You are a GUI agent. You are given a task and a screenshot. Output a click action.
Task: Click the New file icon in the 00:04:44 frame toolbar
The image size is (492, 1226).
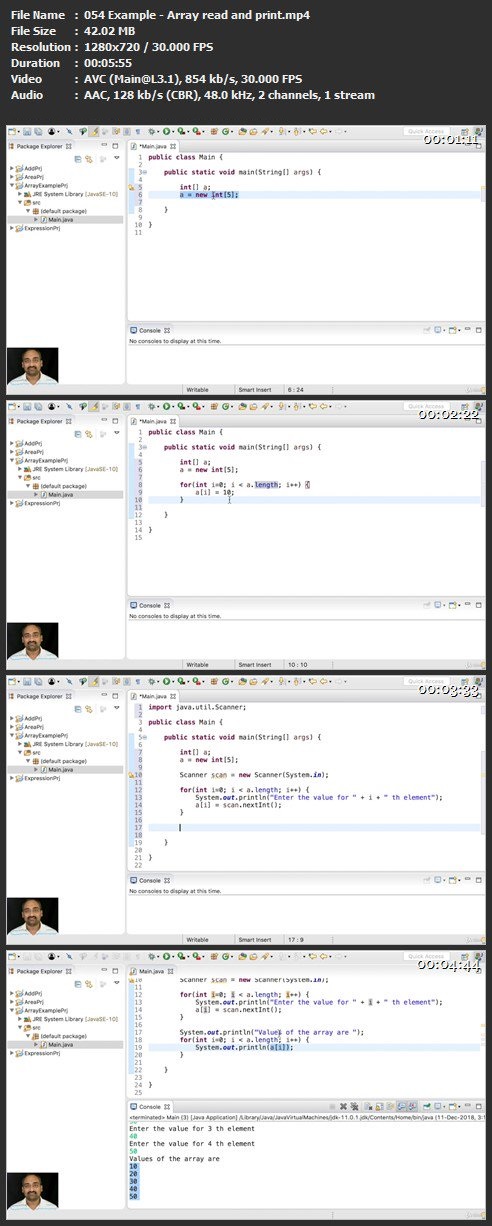[x=12, y=957]
